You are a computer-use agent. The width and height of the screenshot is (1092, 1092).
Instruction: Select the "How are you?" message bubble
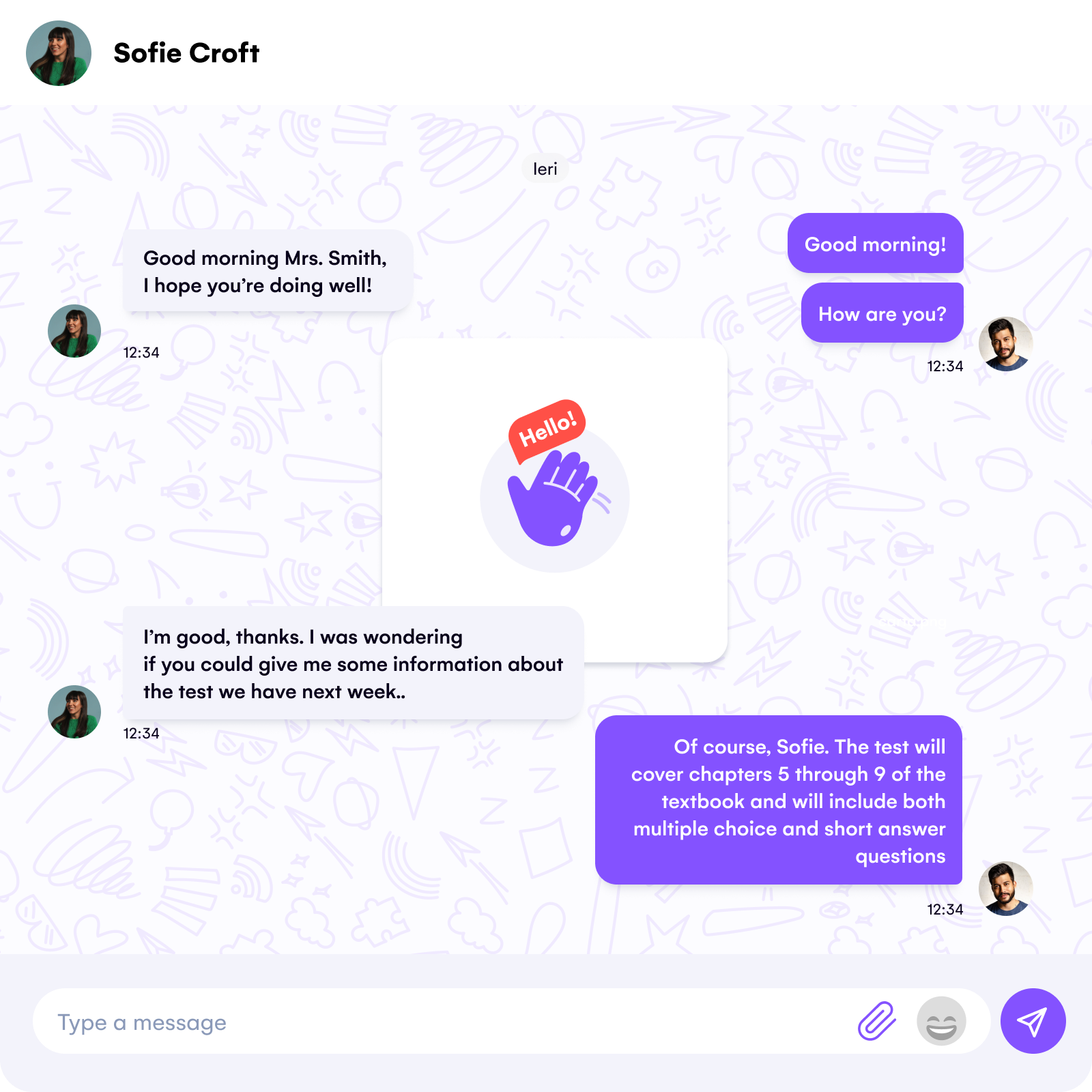coord(882,313)
